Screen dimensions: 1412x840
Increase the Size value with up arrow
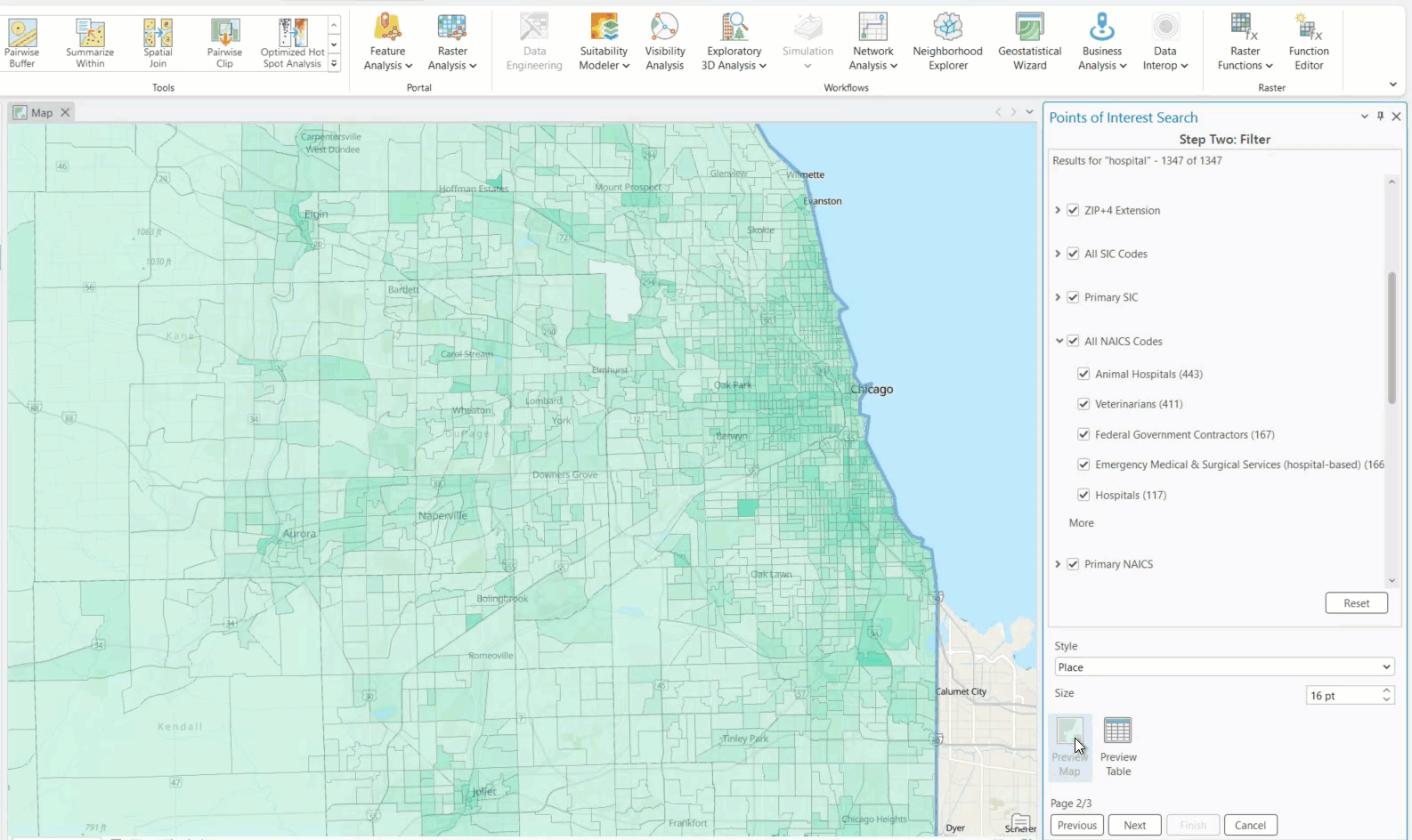[x=1387, y=691]
